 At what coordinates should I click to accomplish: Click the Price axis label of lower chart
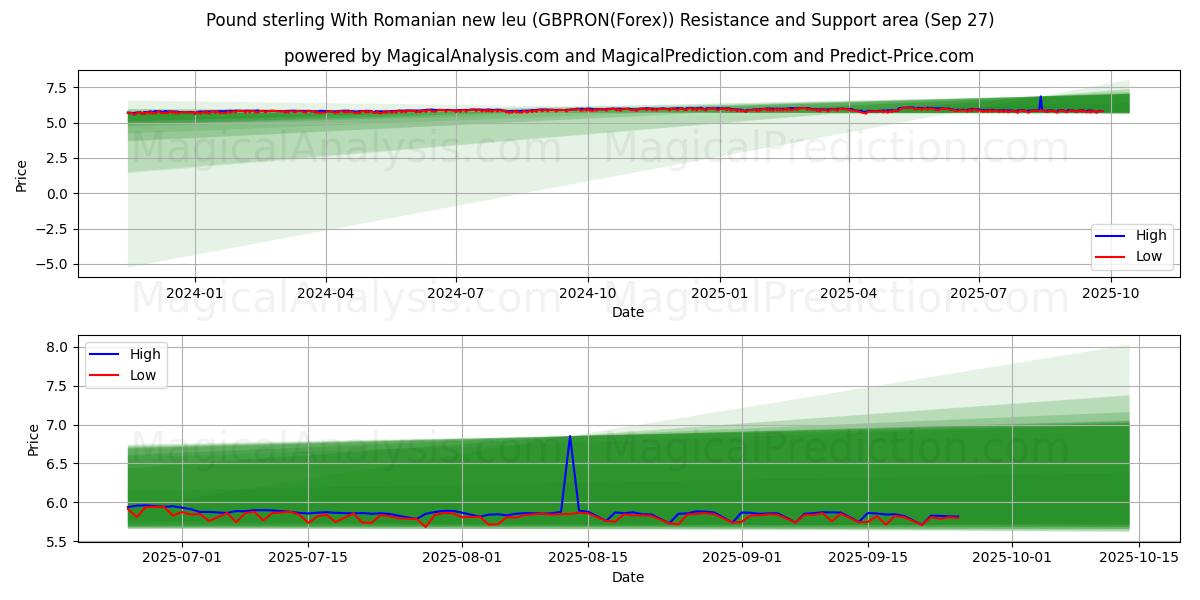pos(34,439)
